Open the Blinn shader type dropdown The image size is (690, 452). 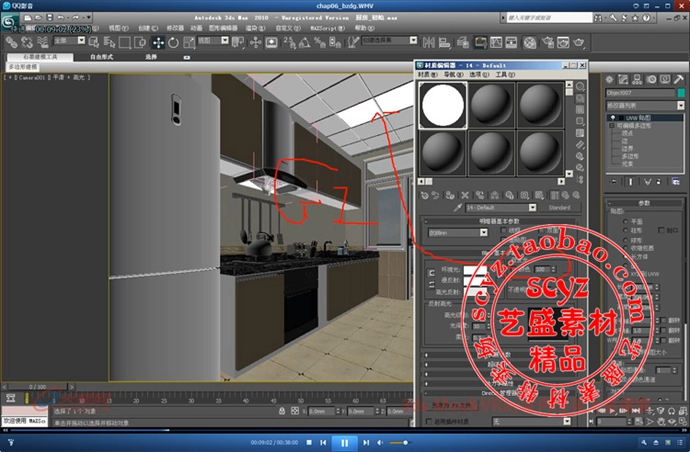pyautogui.click(x=458, y=232)
